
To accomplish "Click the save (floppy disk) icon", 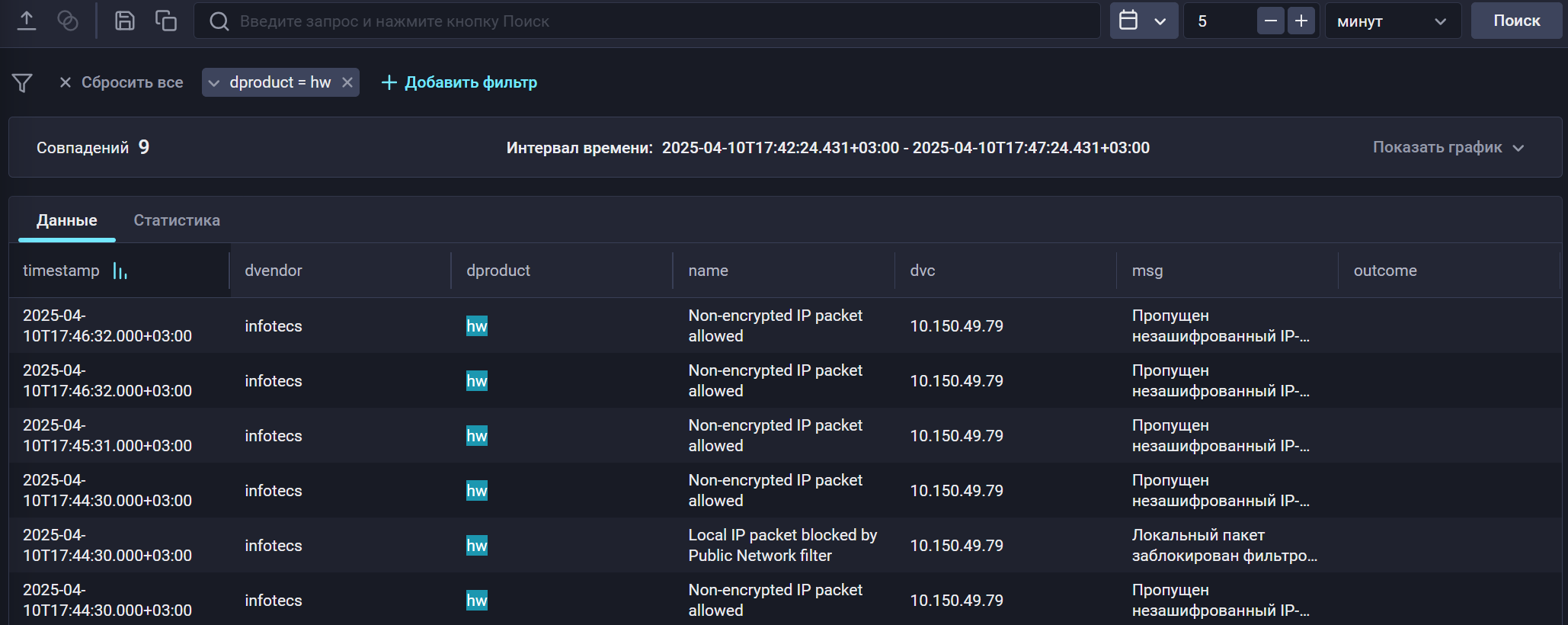I will pos(124,21).
